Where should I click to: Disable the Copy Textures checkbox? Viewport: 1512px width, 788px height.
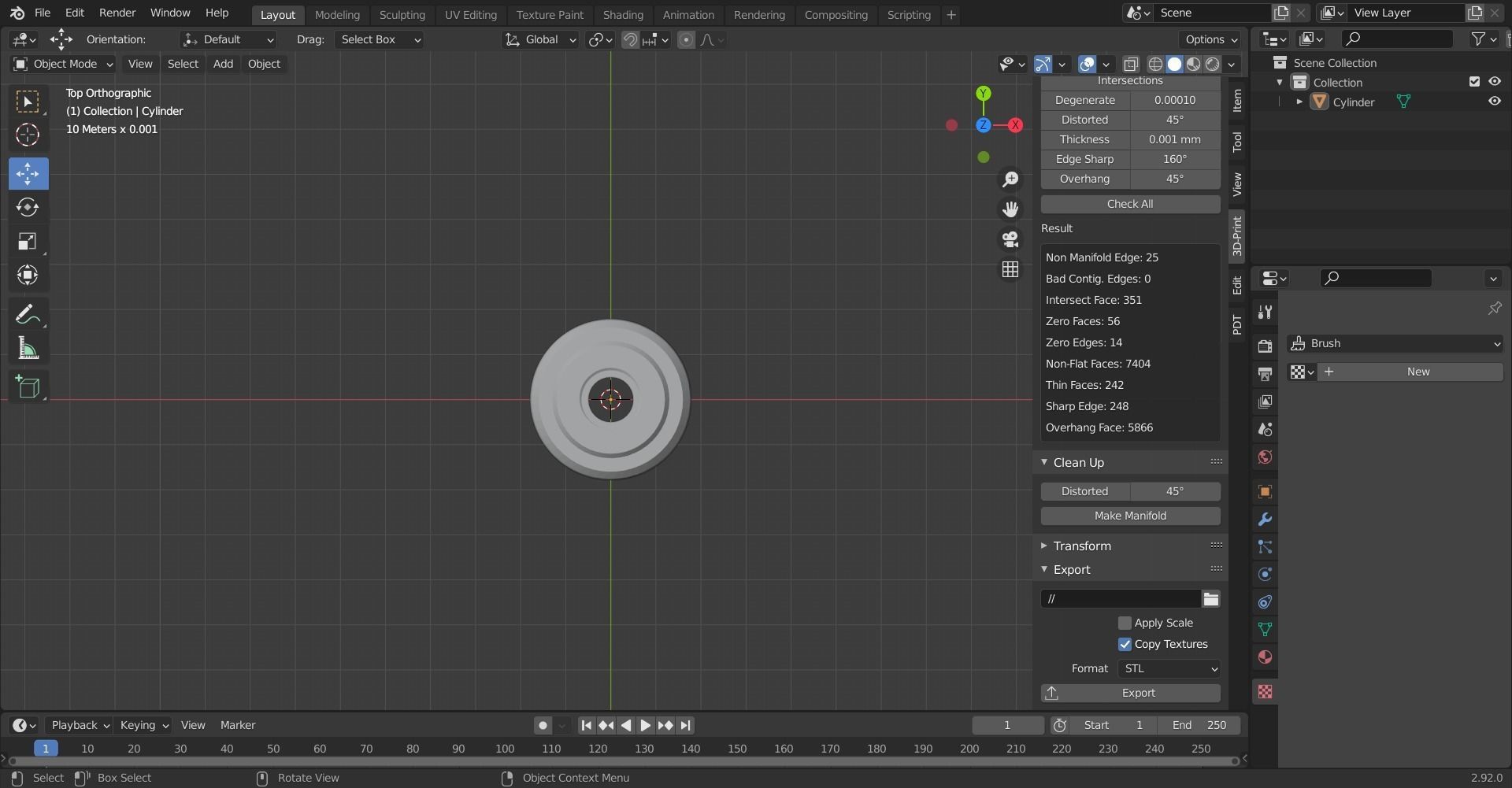click(1125, 644)
